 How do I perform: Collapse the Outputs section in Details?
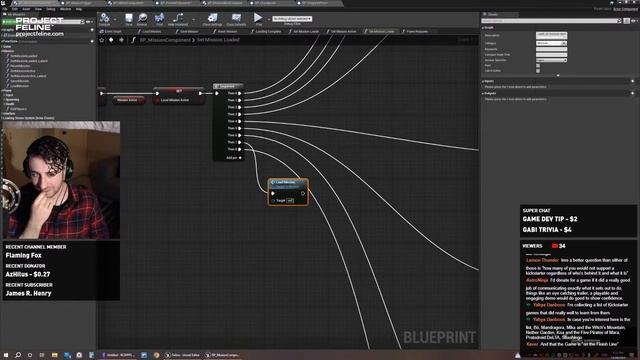483,93
